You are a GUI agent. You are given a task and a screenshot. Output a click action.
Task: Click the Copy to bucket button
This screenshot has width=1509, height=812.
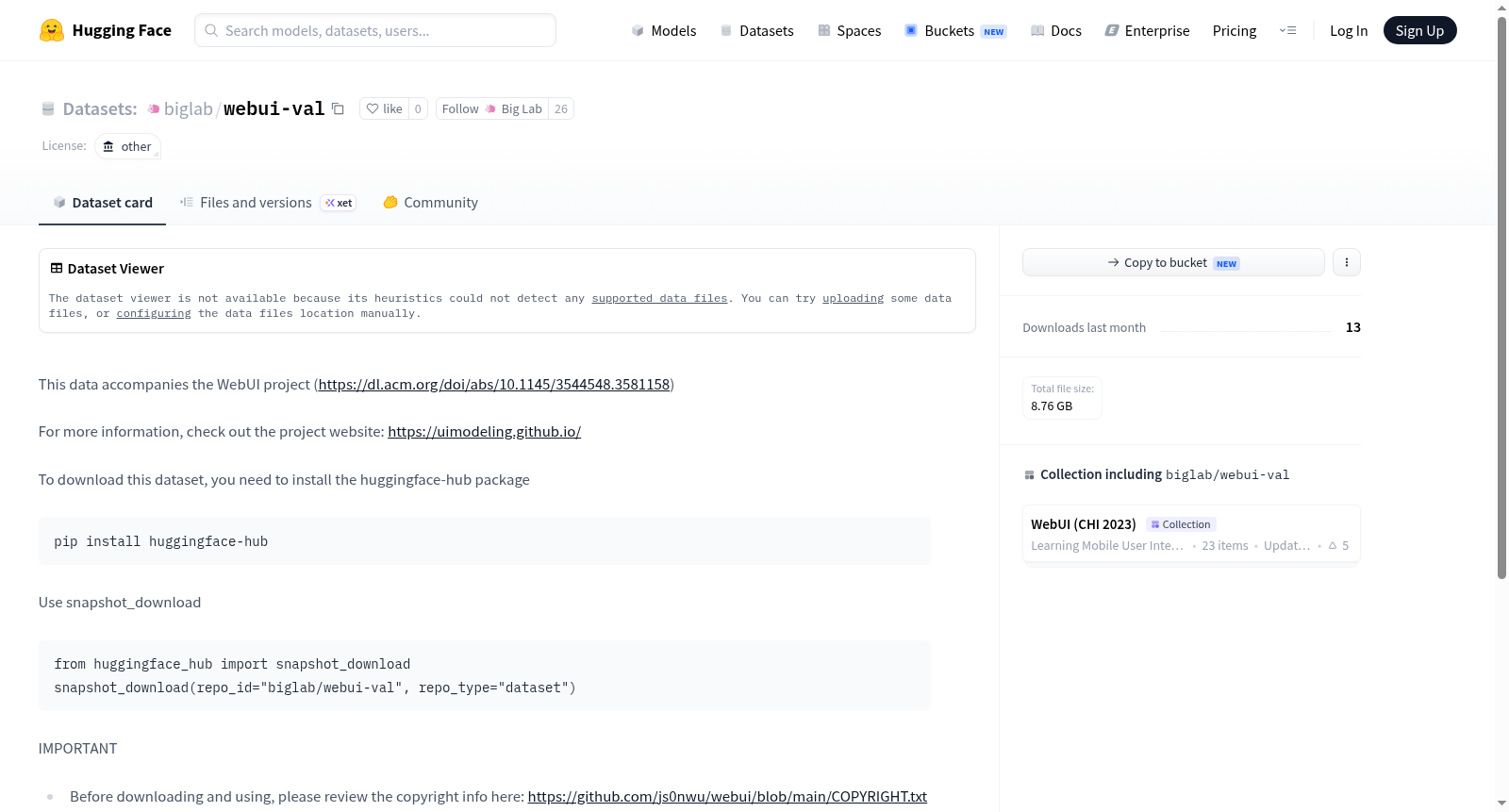click(1173, 262)
